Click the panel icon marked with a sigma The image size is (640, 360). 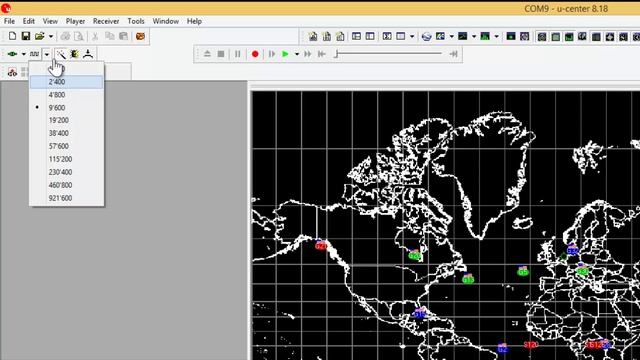tap(387, 37)
